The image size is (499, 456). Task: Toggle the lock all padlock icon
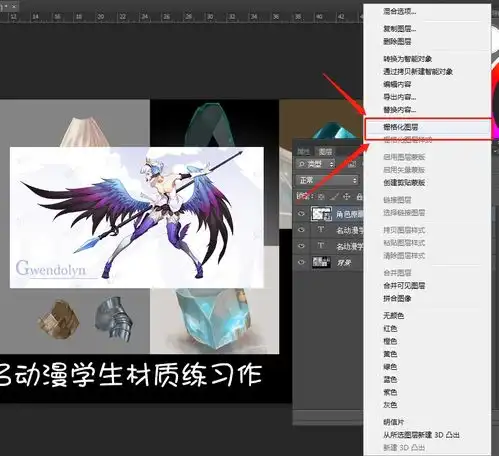tap(359, 197)
